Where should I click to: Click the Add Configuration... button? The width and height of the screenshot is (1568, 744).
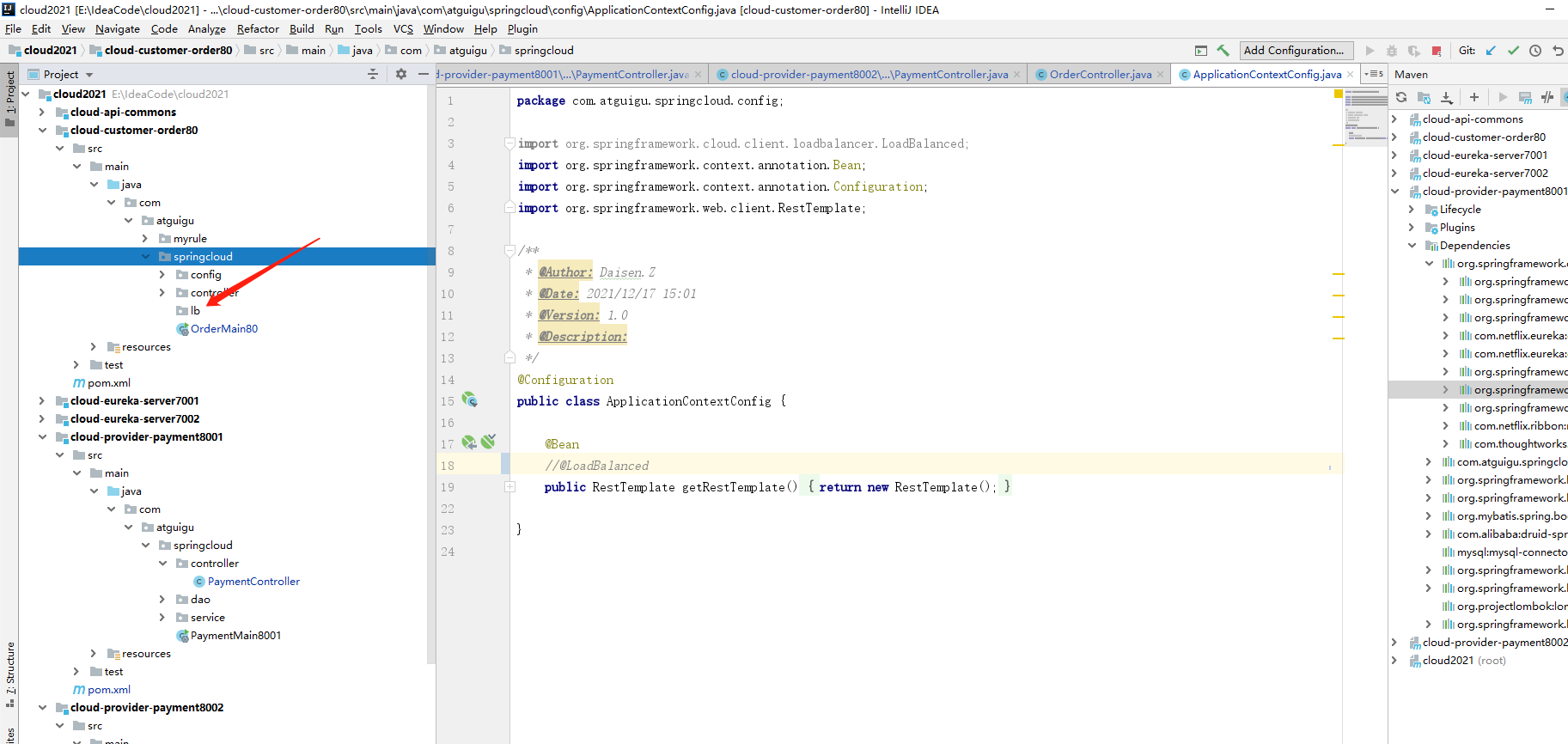(x=1296, y=51)
